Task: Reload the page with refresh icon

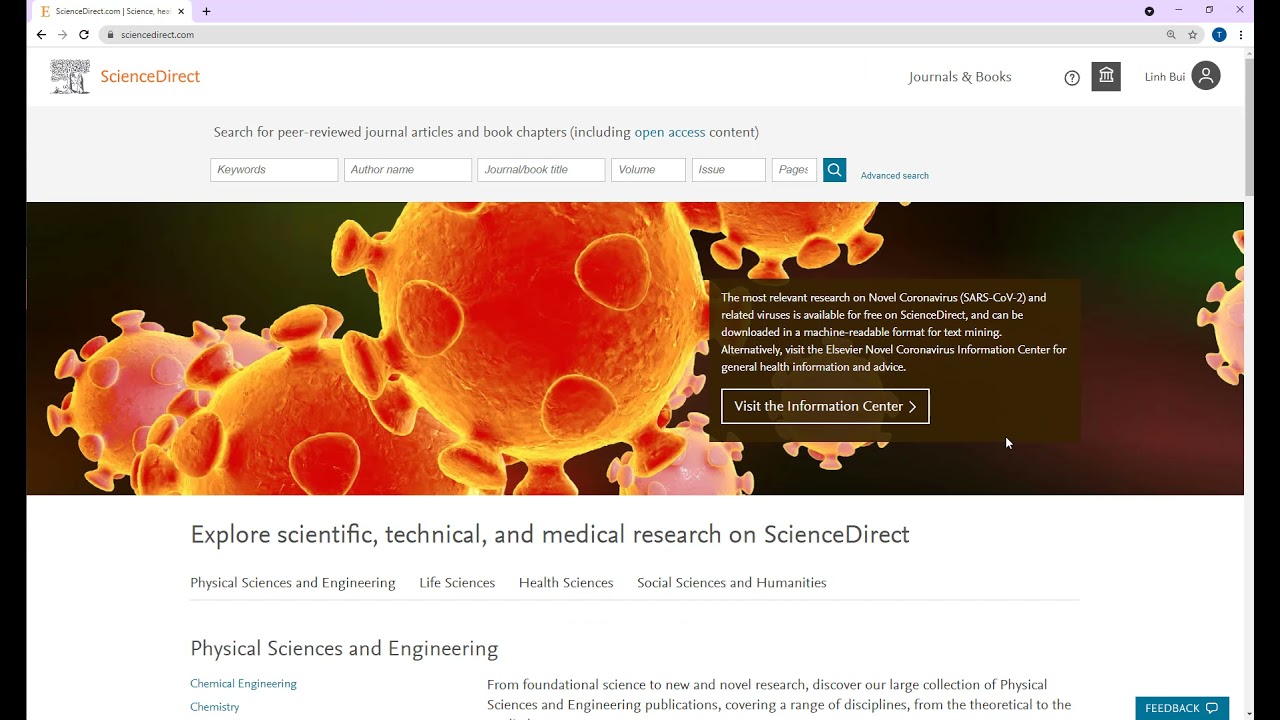Action: 84,34
